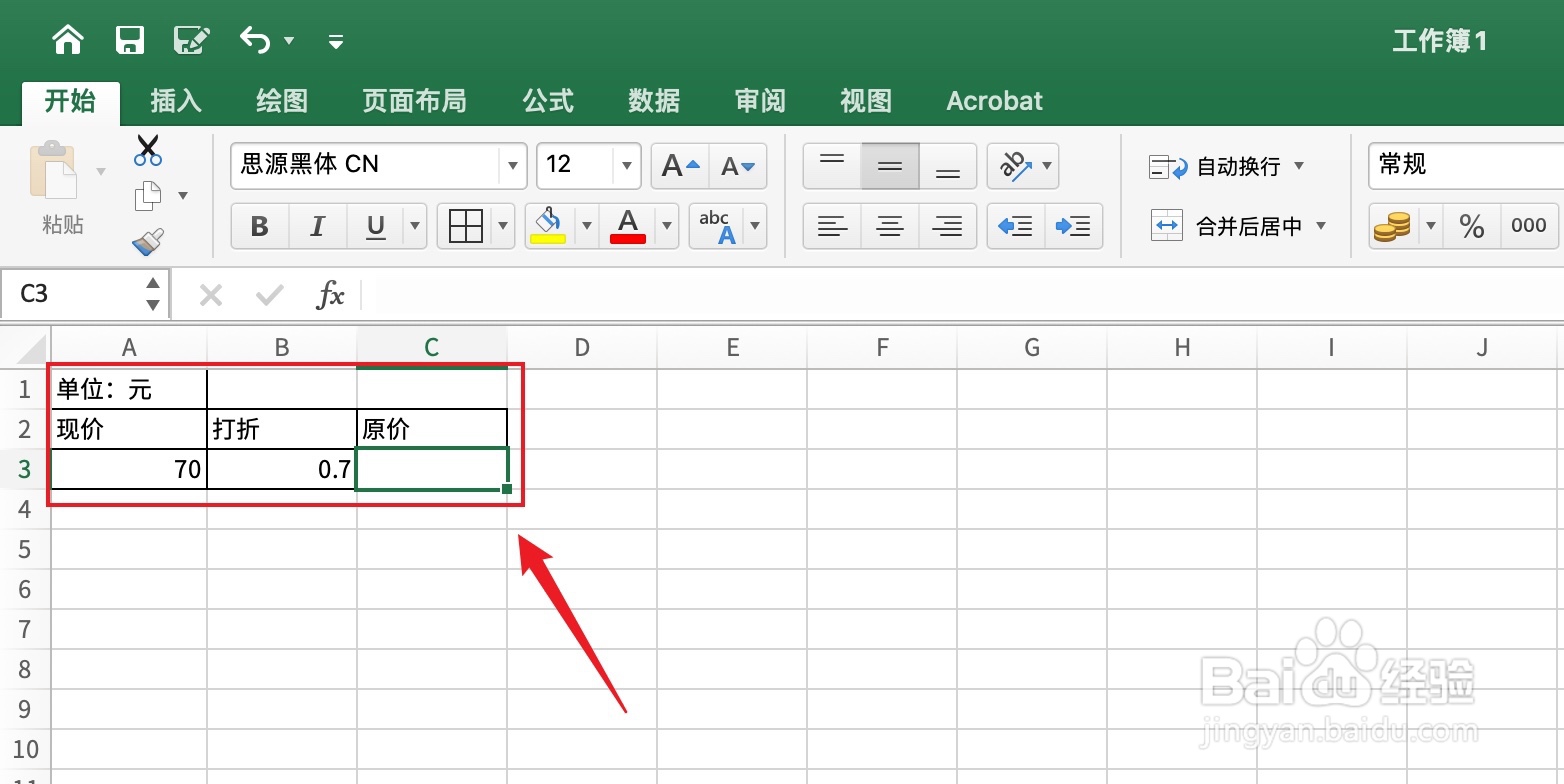Open the 数据 ribbon tab
1564x784 pixels.
pos(654,101)
